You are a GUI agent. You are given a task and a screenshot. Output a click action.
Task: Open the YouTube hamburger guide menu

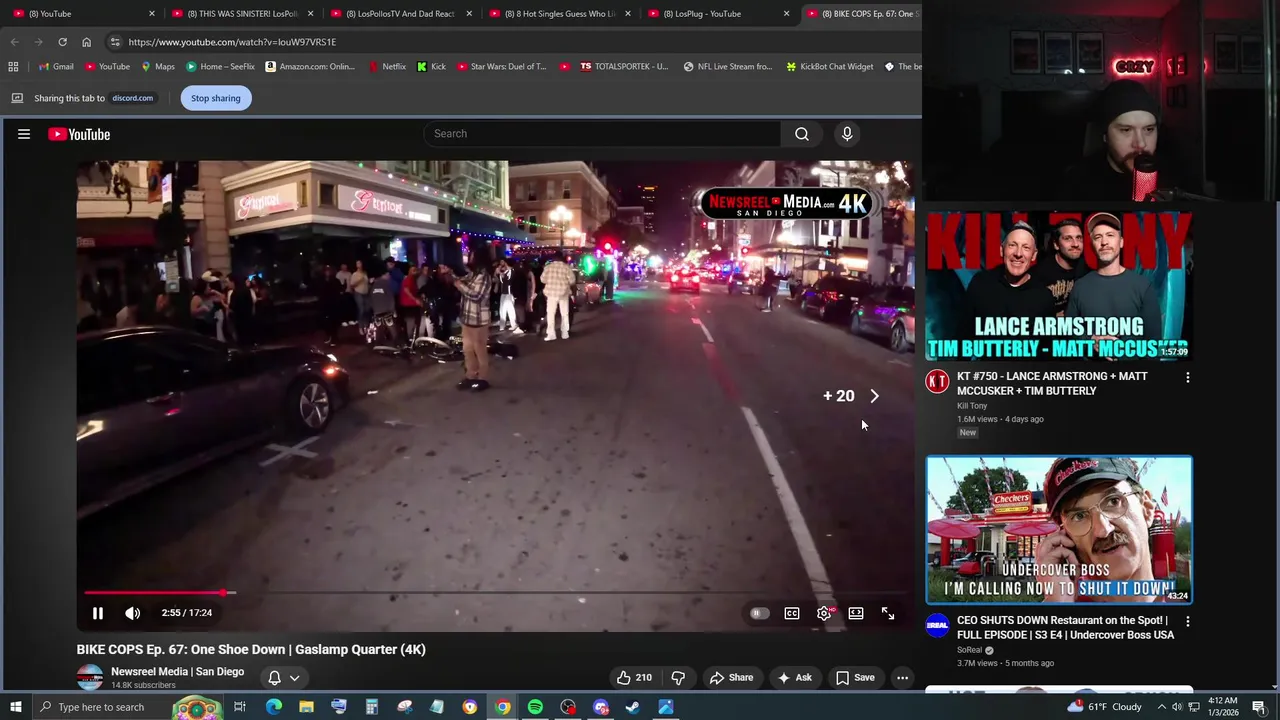click(24, 134)
